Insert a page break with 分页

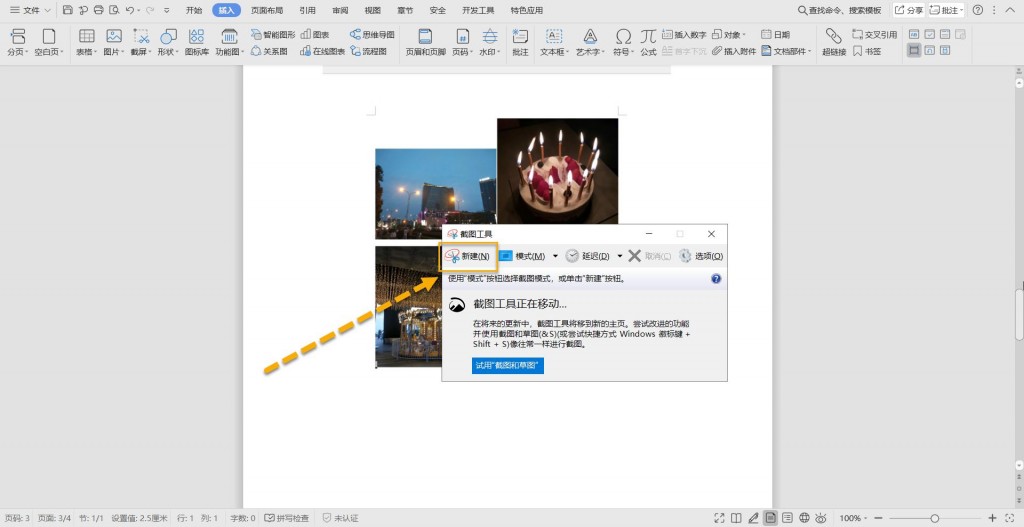18,42
